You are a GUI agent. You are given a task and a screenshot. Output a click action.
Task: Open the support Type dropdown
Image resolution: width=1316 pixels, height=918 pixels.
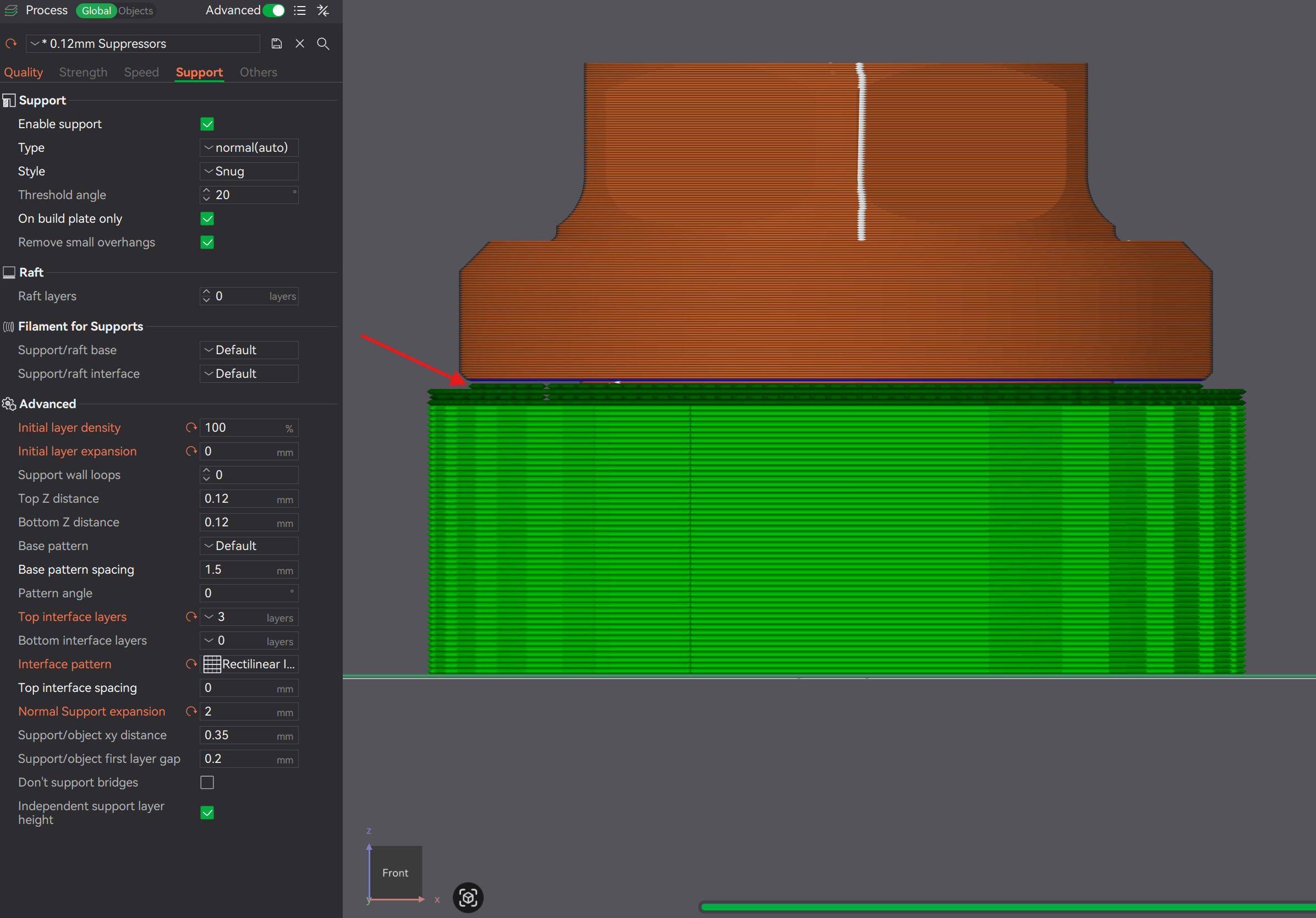[x=249, y=147]
